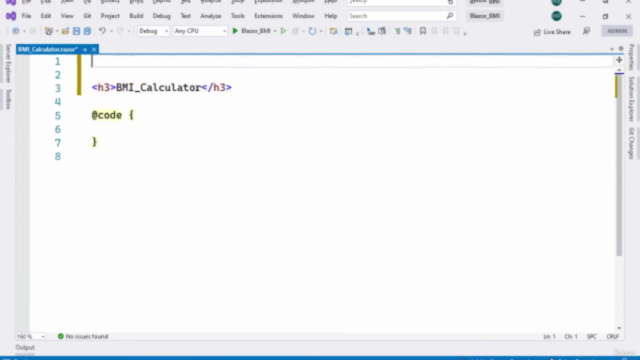
Task: Open the Debug configuration dropdown
Action: (153, 31)
